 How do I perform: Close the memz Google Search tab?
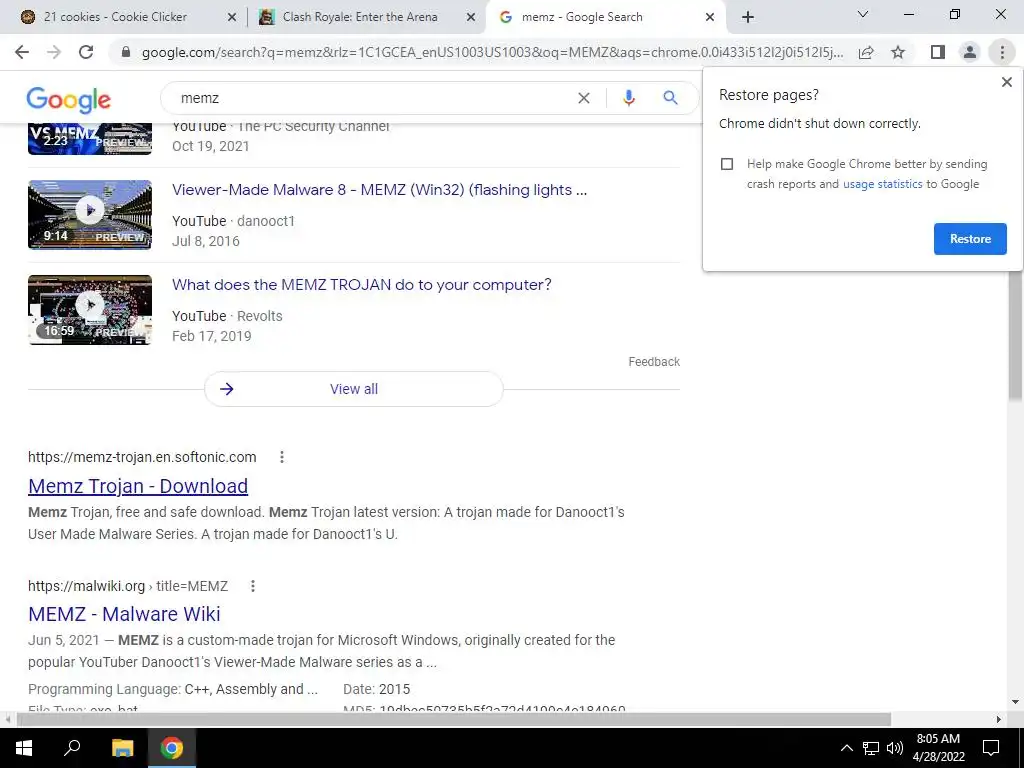(710, 17)
